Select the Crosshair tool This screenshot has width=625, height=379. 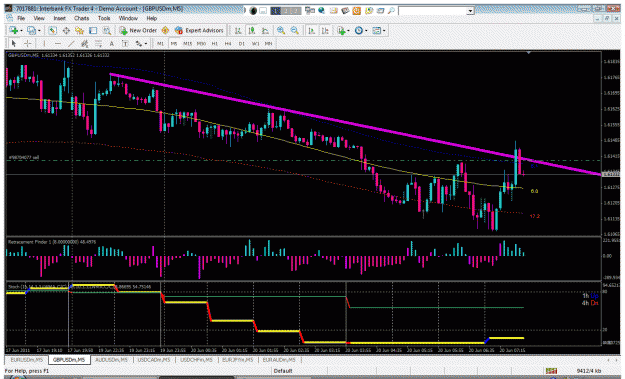pyautogui.click(x=28, y=43)
